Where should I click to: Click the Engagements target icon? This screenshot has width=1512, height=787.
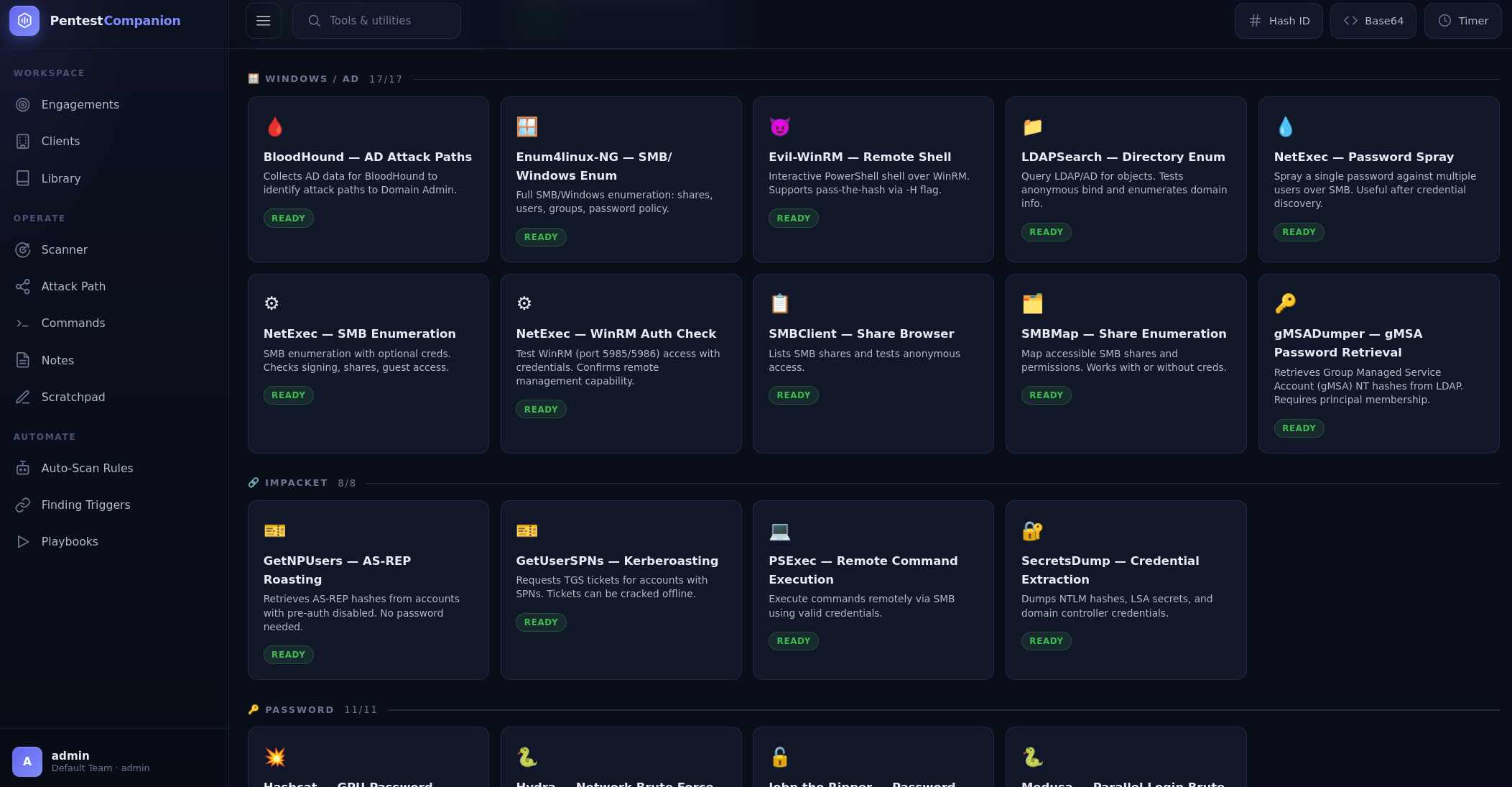(23, 105)
